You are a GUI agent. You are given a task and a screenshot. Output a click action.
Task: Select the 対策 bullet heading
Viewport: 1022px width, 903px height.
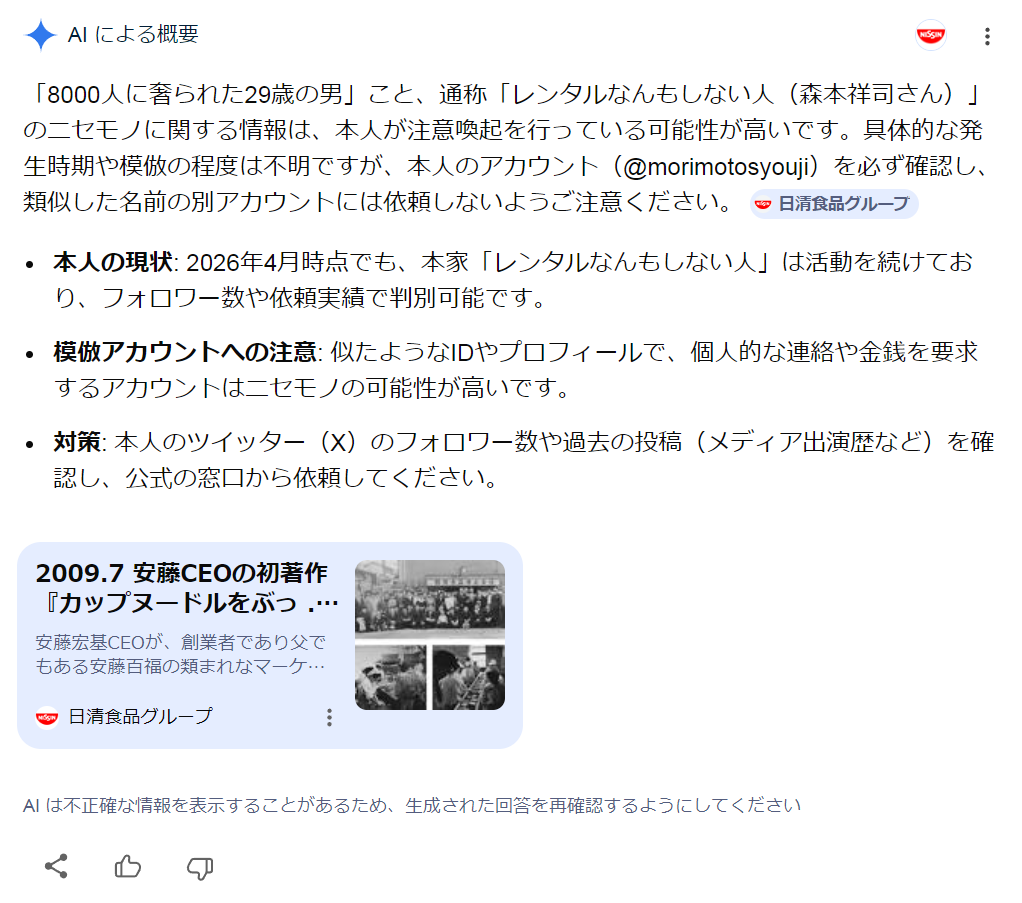point(77,442)
